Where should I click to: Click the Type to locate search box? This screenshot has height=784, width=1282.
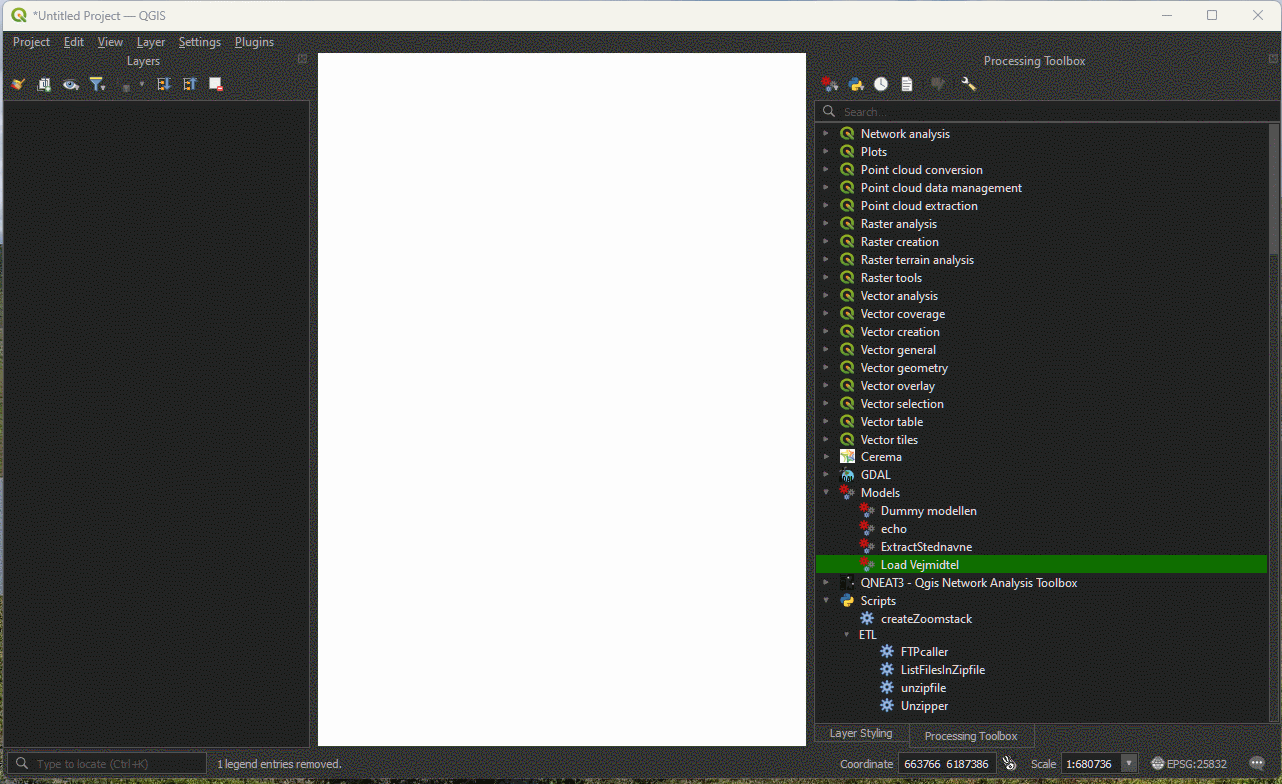[x=107, y=764]
